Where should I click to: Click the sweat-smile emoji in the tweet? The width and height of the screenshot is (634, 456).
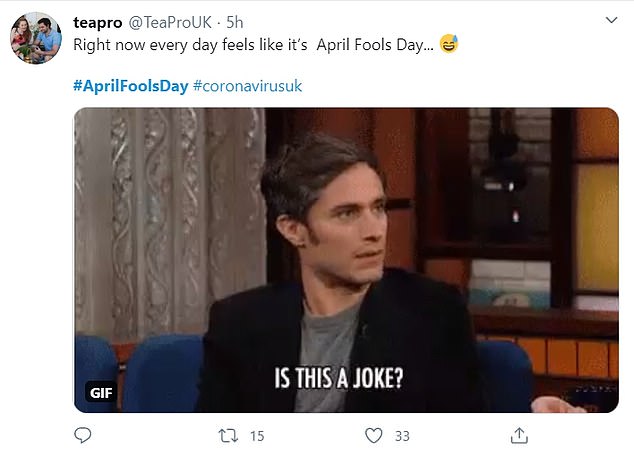[x=449, y=45]
